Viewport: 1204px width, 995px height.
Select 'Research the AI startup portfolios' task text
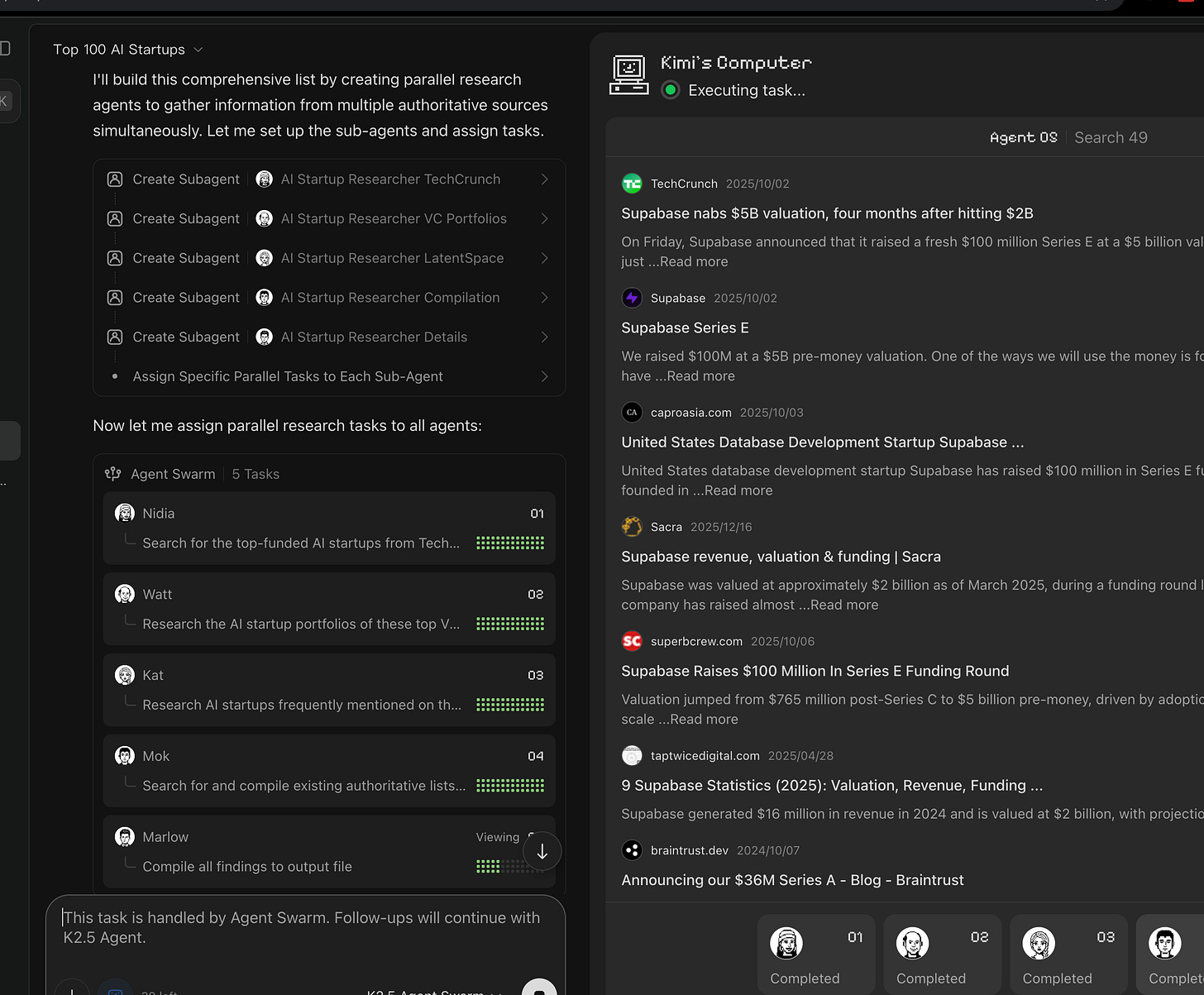coord(301,624)
